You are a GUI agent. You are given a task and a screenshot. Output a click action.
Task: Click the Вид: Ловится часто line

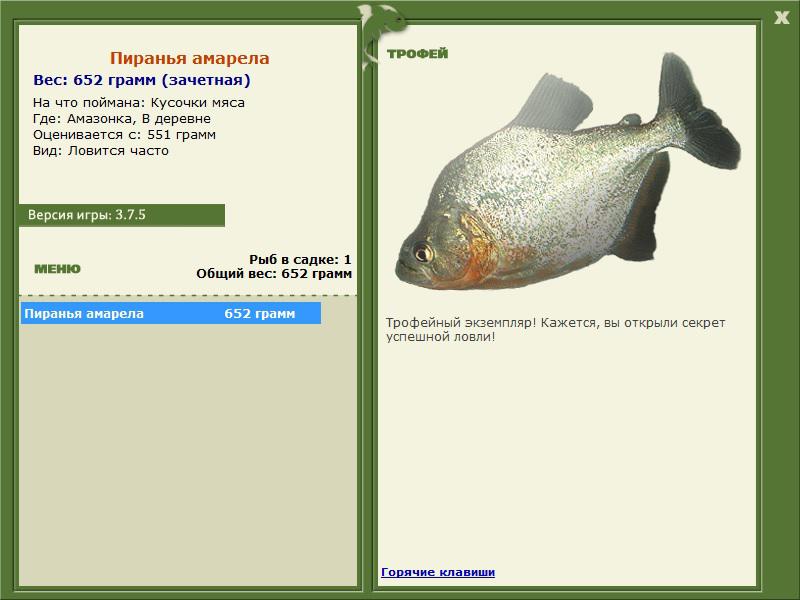101,151
